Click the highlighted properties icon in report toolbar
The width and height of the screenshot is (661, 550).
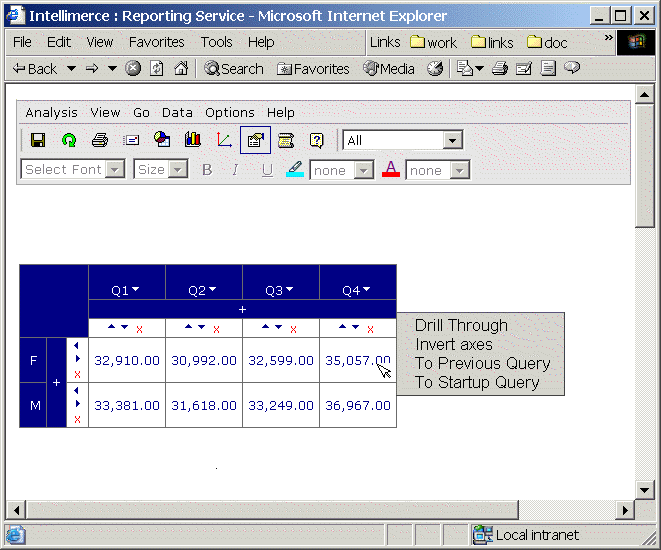click(x=255, y=140)
